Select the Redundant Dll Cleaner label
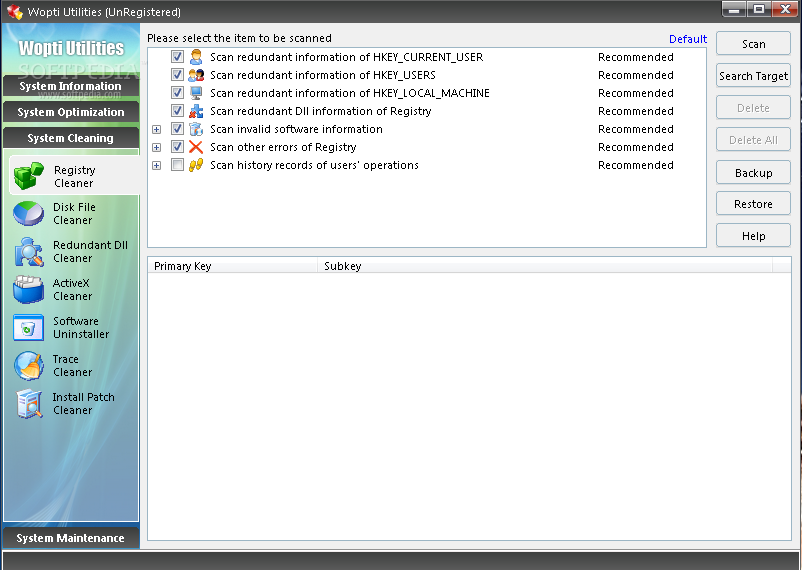The width and height of the screenshot is (802, 570). [91, 252]
